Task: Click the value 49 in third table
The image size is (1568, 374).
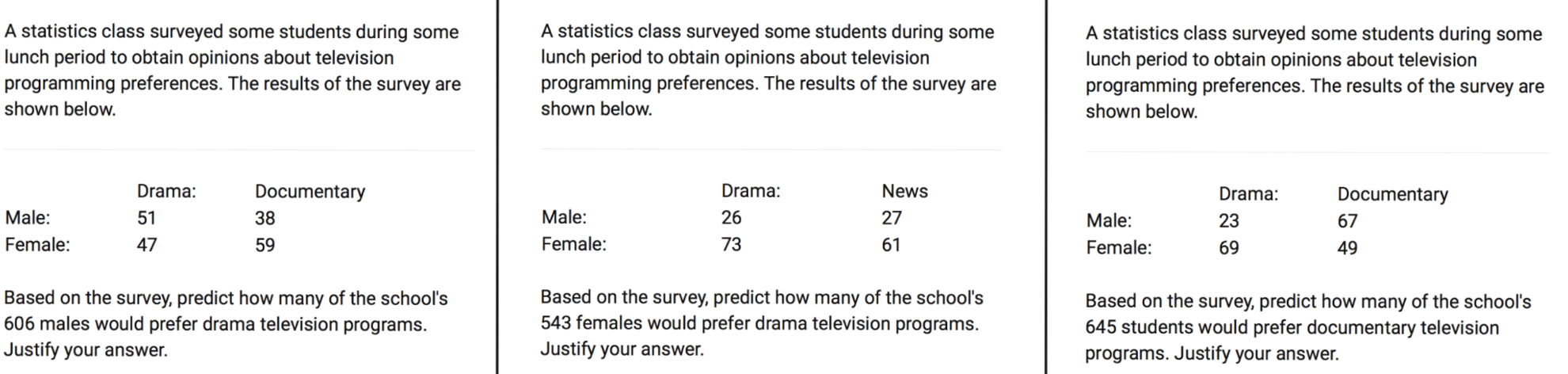Action: [x=1347, y=248]
